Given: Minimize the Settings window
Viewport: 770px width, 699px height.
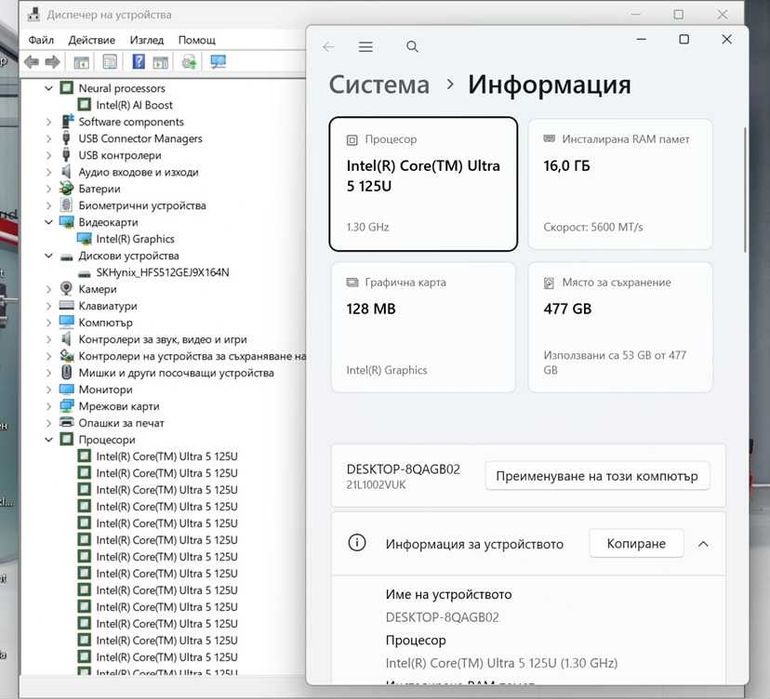Looking at the screenshot, I should pos(641,39).
